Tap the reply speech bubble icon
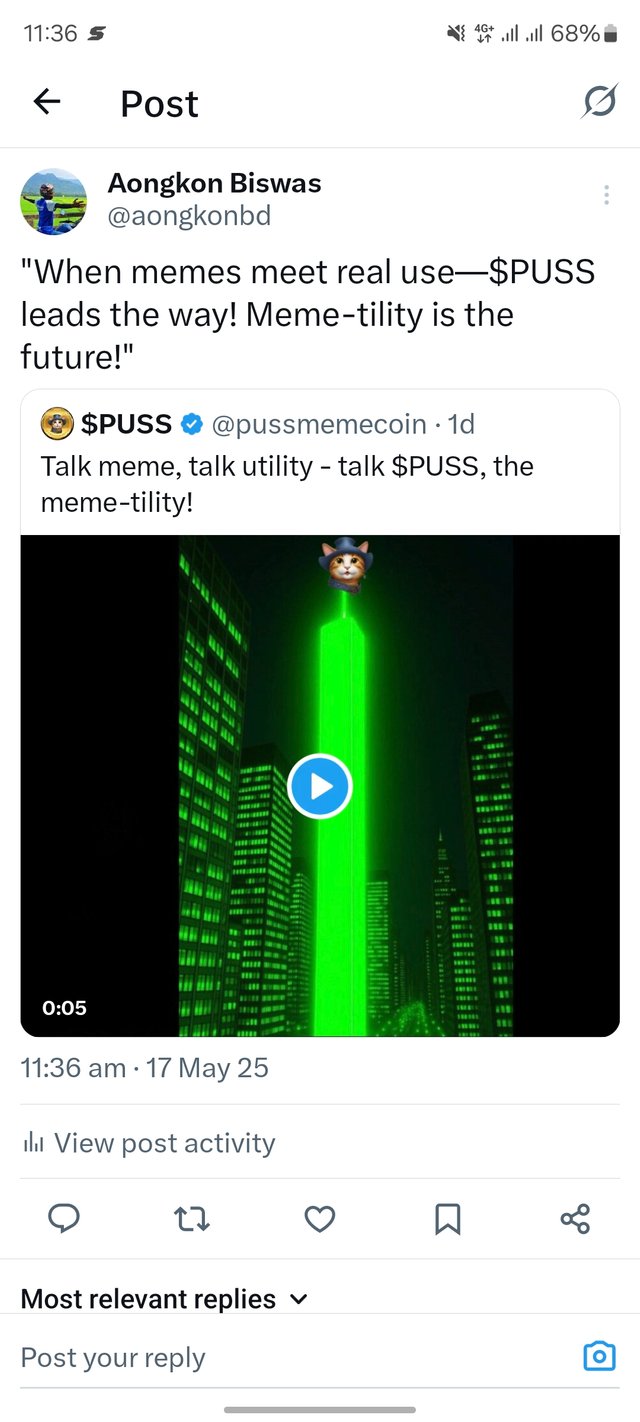640x1422 pixels. point(64,1218)
